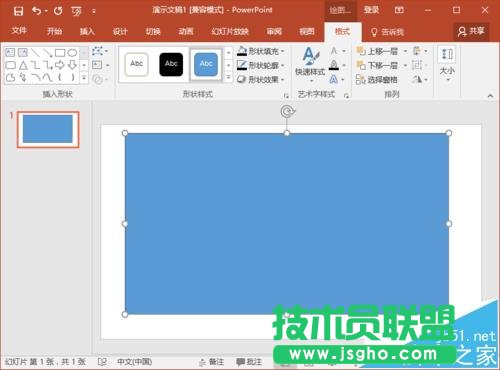Screen dimensions: 500x370
Task: Select the right block arrow shape
Action: tap(60, 65)
